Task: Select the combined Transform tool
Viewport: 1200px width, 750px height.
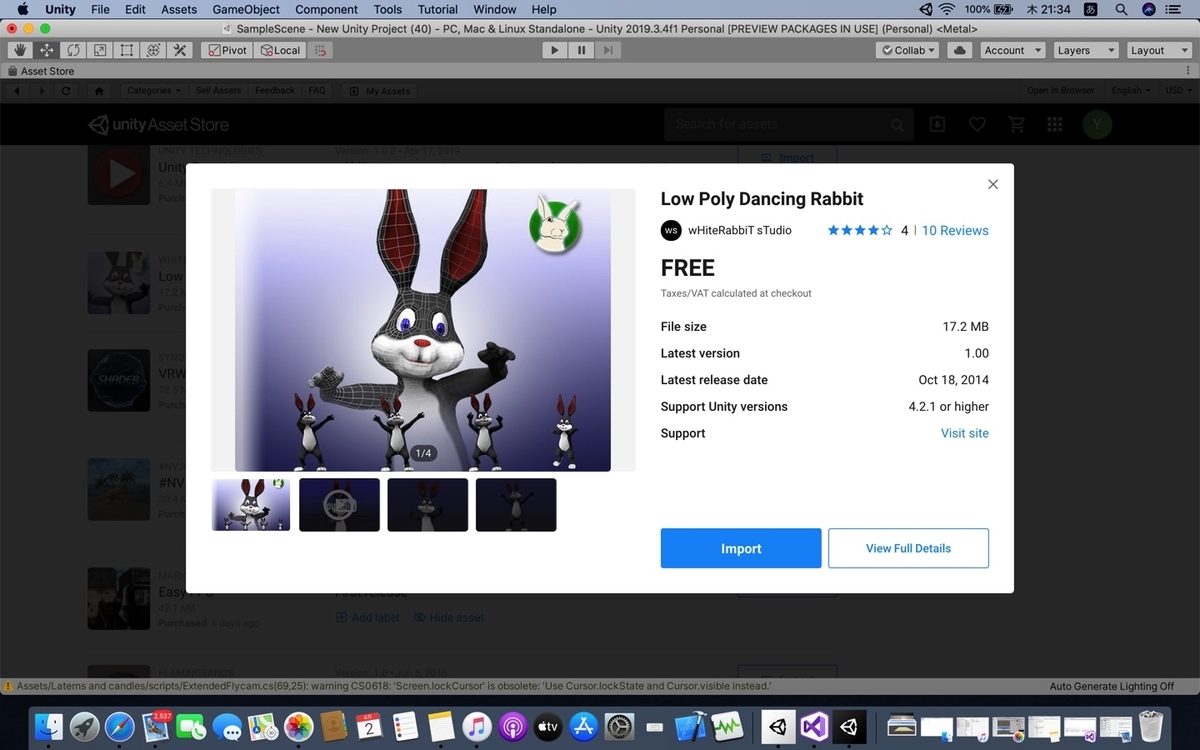Action: (x=153, y=50)
